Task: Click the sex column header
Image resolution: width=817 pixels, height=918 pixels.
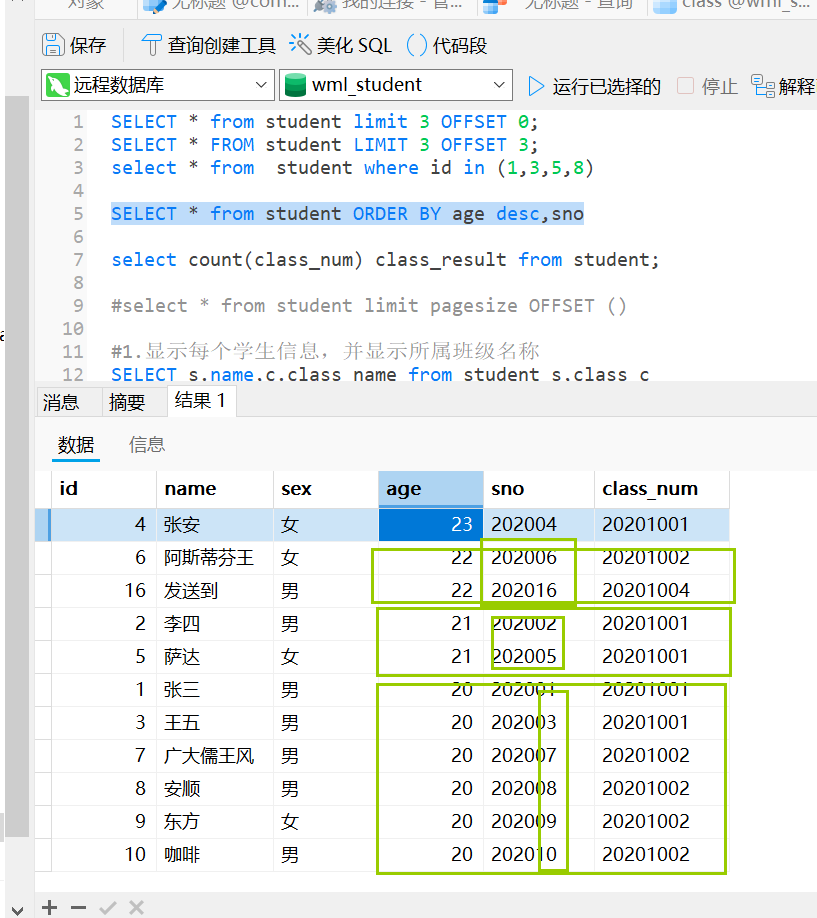Action: pyautogui.click(x=326, y=489)
